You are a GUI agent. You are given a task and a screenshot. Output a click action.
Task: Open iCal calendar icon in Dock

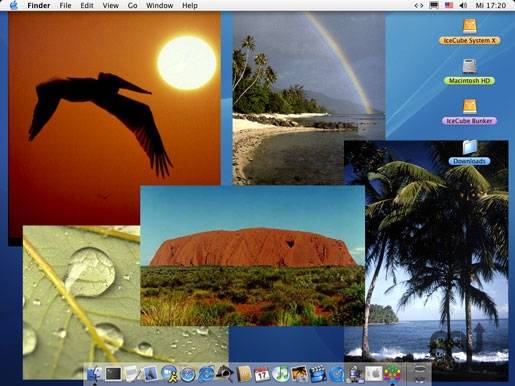tap(262, 375)
